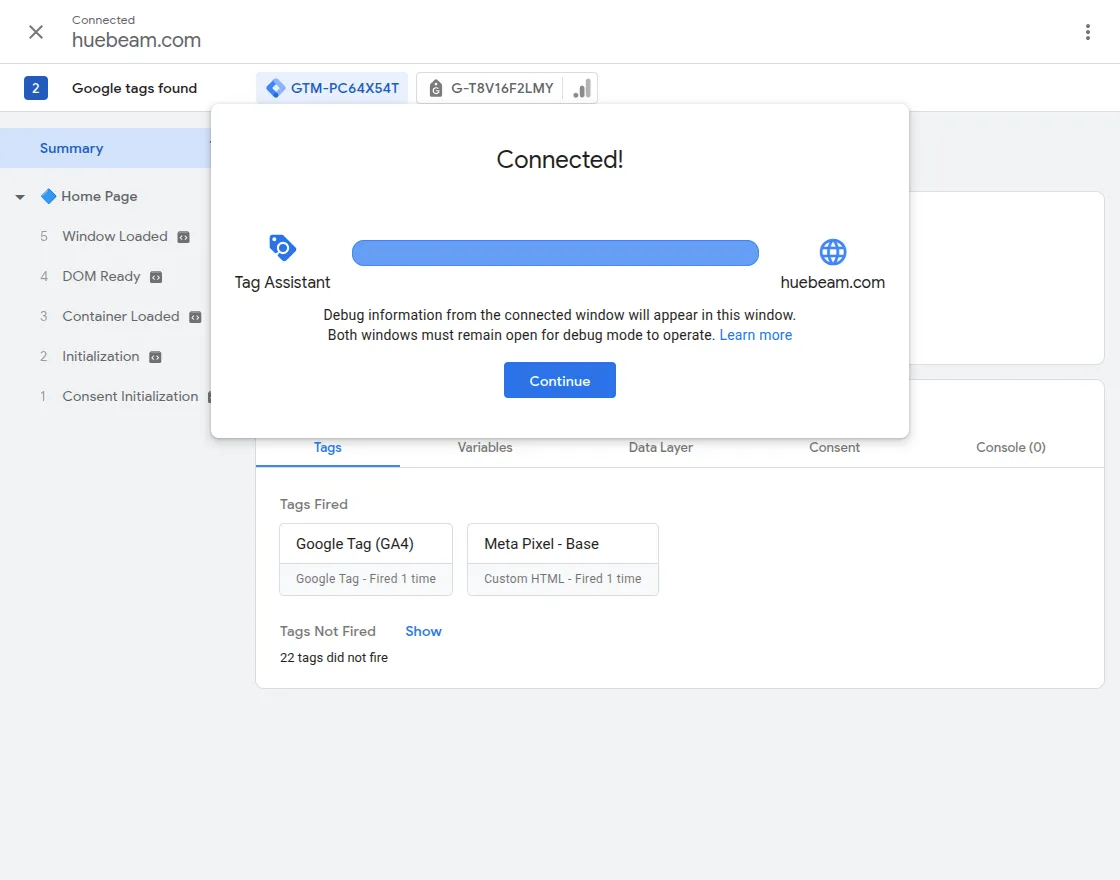1120x880 pixels.
Task: Switch to the Variables tab
Action: [x=485, y=447]
